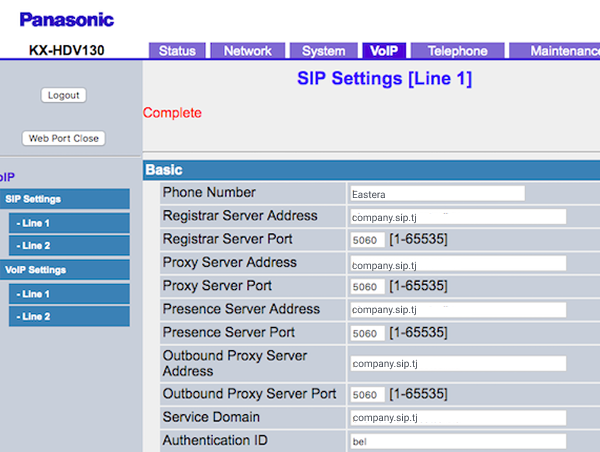Switch to the Network tab
This screenshot has width=600, height=452.
tap(248, 51)
